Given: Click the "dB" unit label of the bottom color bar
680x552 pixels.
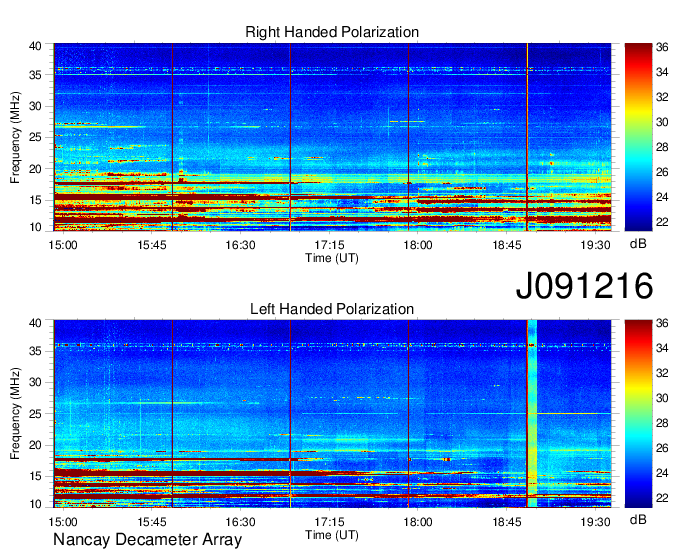Looking at the screenshot, I should coord(638,520).
